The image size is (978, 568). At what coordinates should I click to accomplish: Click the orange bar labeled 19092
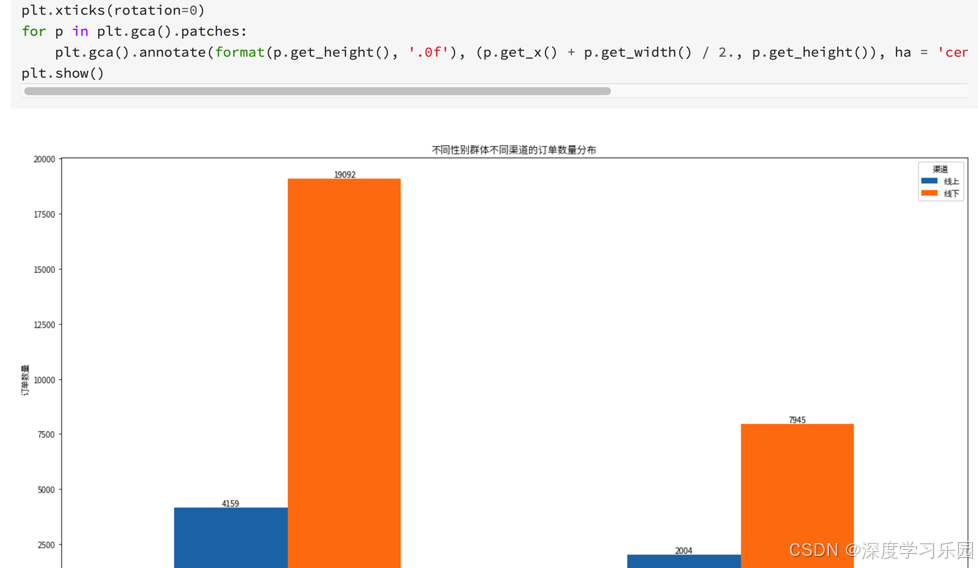pos(344,373)
